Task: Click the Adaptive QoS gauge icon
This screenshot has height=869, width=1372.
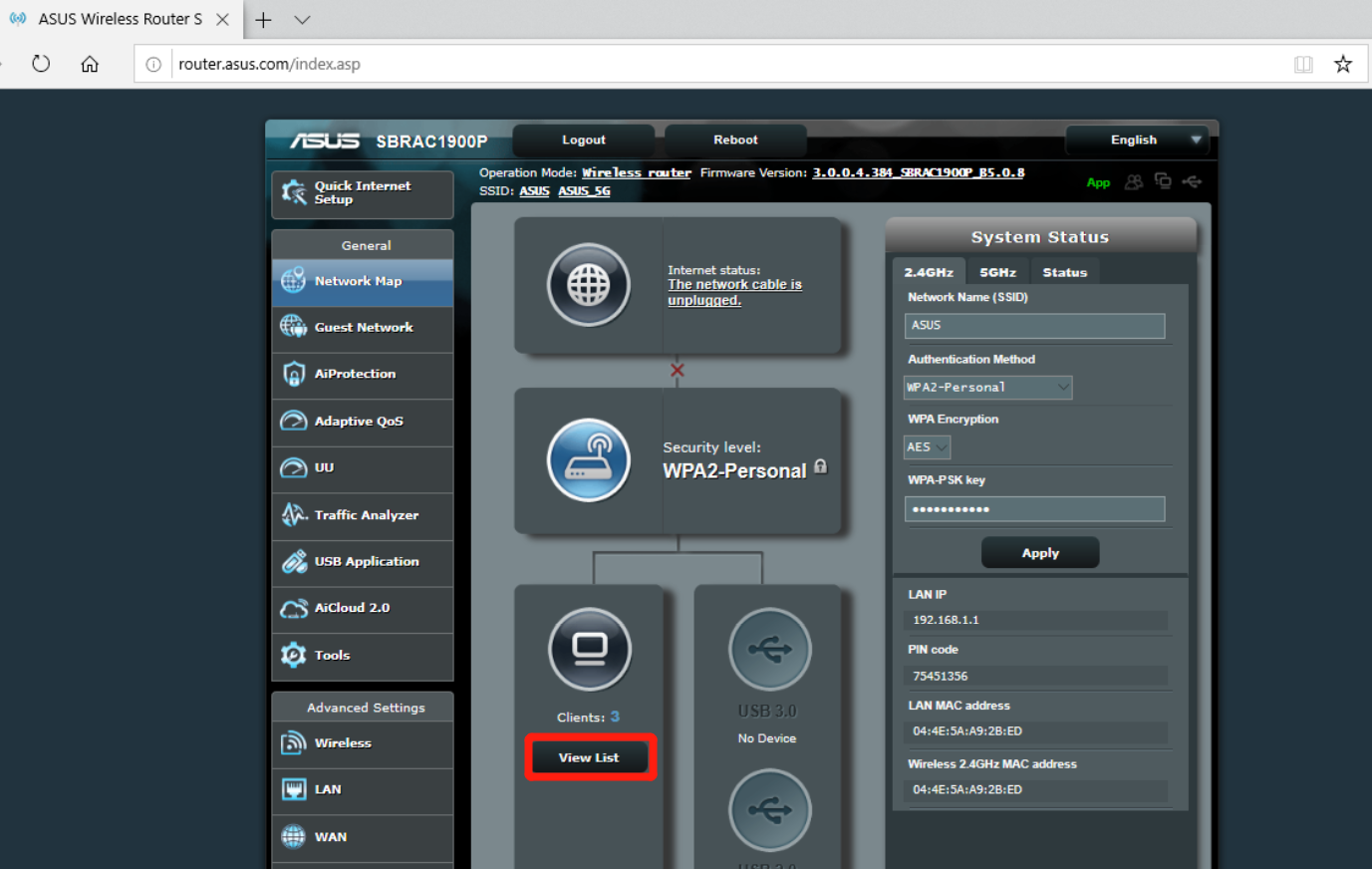Action: (x=293, y=421)
